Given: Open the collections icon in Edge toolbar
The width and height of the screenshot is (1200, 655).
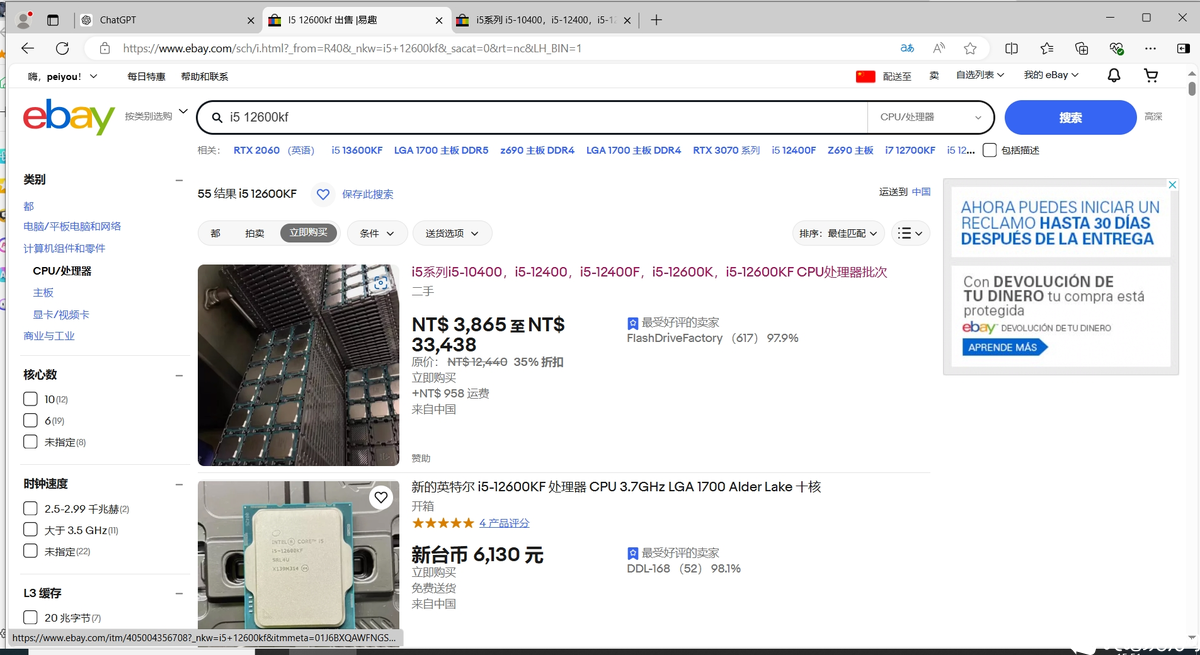Looking at the screenshot, I should [x=1081, y=48].
